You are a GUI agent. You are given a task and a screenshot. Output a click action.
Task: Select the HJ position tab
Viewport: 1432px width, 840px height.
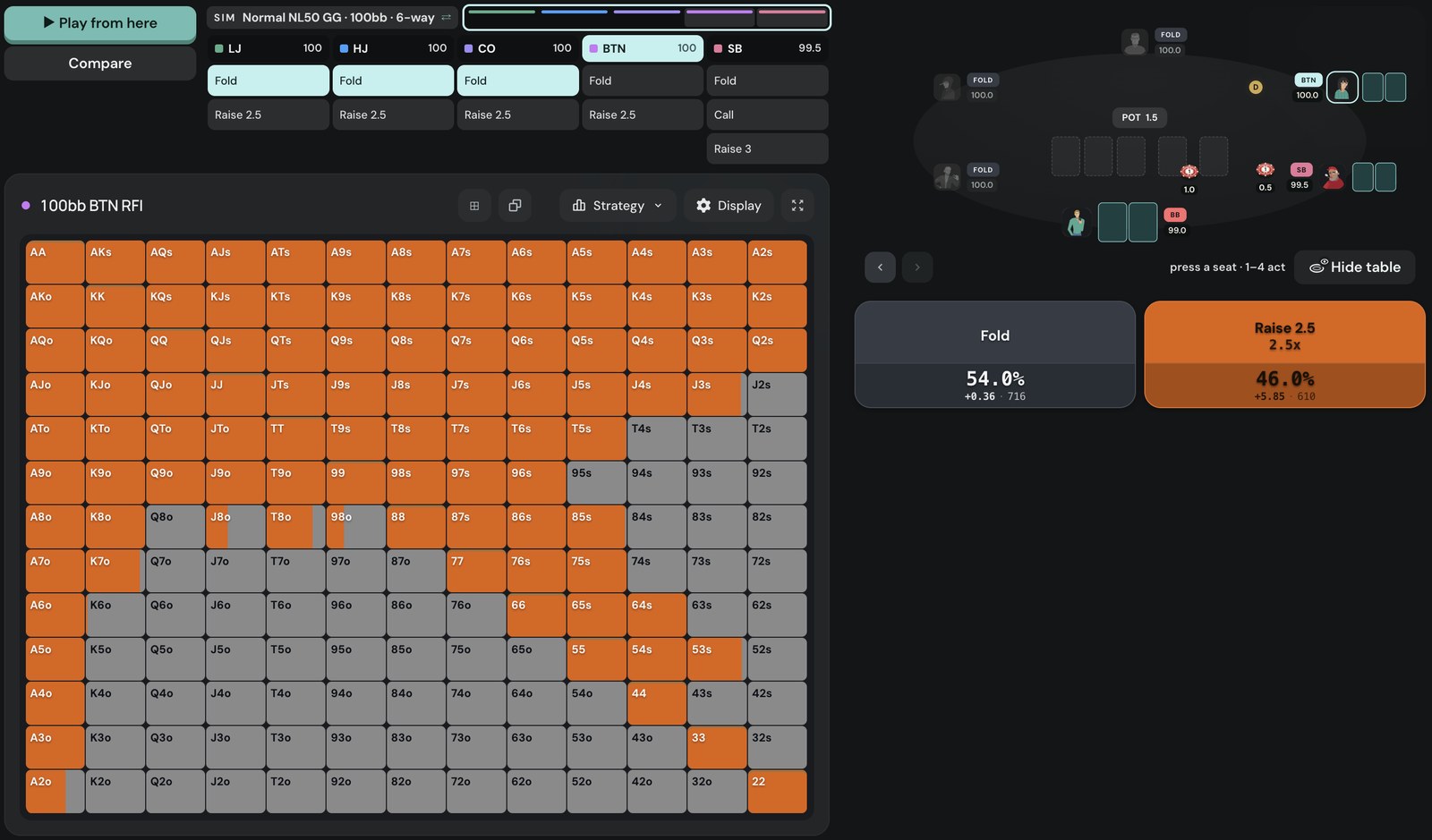pyautogui.click(x=393, y=48)
